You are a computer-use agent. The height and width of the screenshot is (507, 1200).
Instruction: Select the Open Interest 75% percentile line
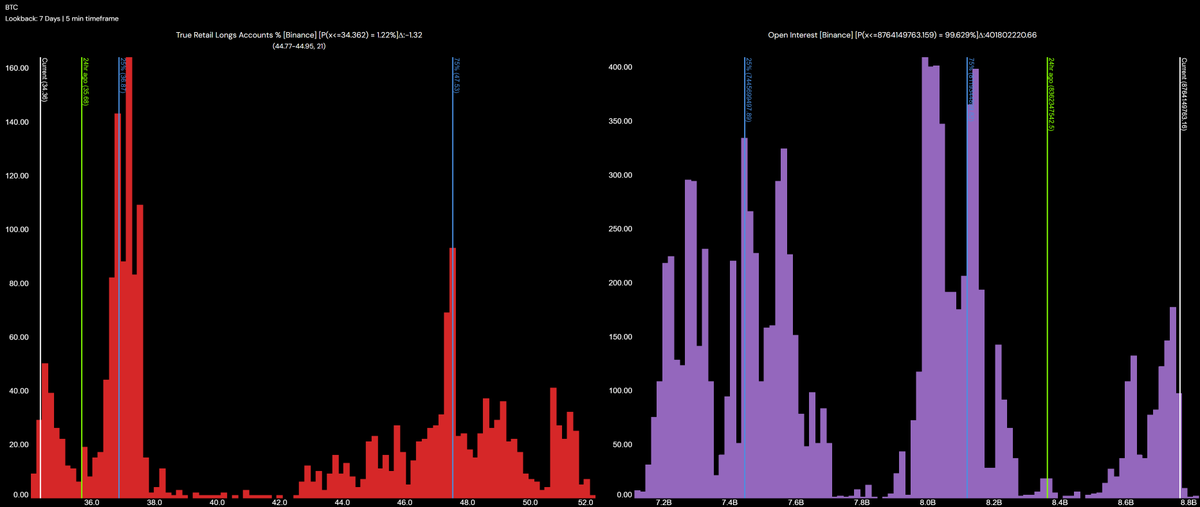click(967, 277)
